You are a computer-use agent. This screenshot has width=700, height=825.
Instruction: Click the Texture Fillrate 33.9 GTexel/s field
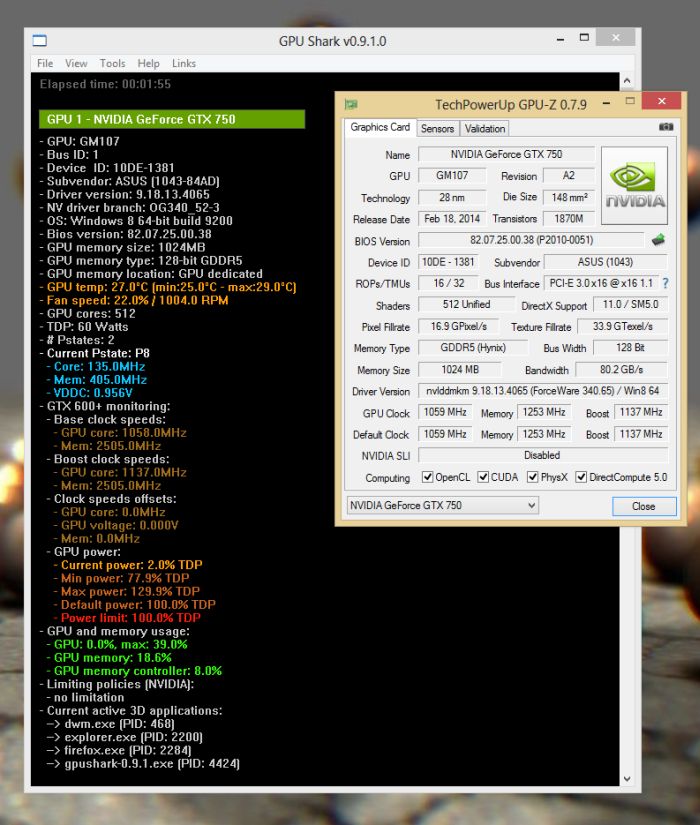point(622,326)
